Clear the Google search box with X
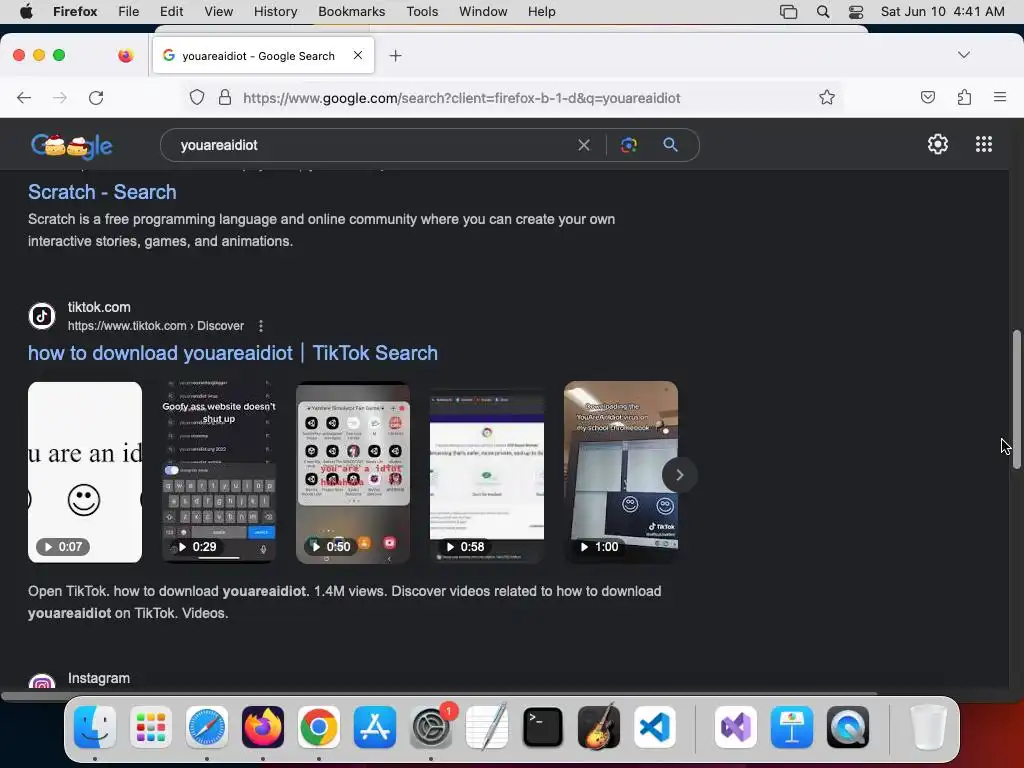This screenshot has width=1024, height=768. pyautogui.click(x=584, y=145)
